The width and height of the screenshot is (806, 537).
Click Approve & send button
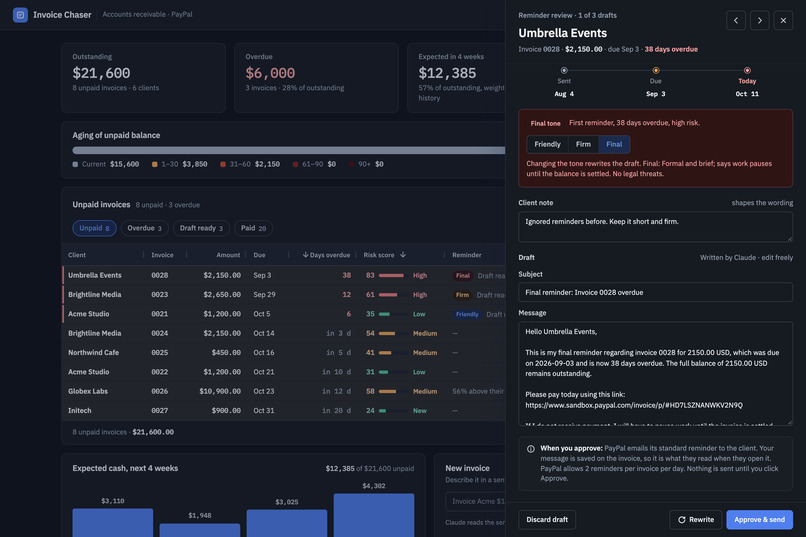[759, 520]
